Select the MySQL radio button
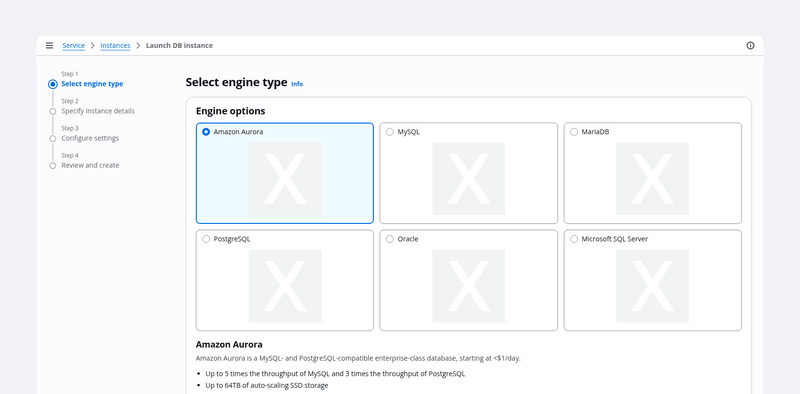 click(x=390, y=132)
